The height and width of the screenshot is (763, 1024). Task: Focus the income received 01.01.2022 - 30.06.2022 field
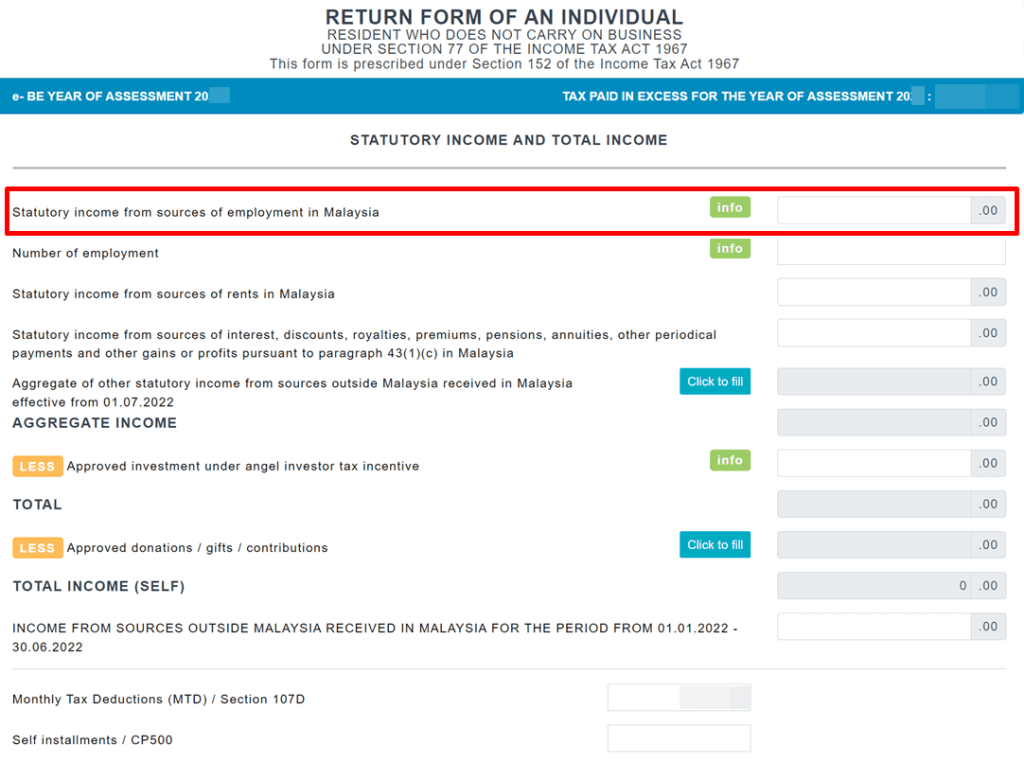pyautogui.click(x=873, y=627)
